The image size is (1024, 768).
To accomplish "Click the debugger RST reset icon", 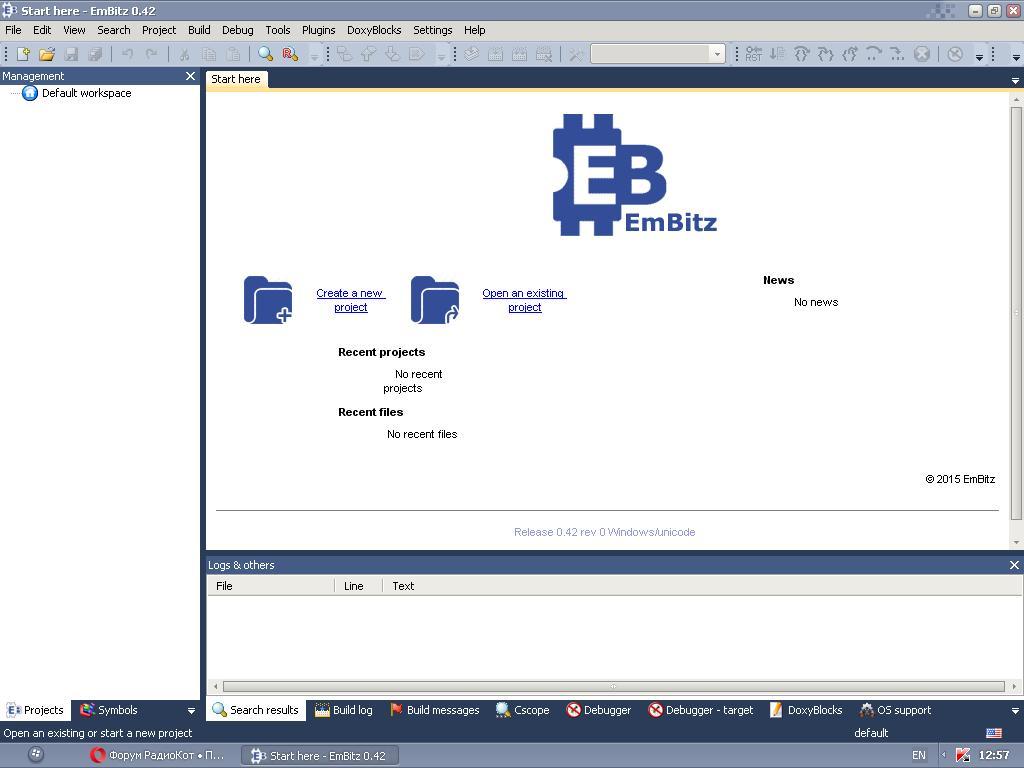I will point(754,54).
